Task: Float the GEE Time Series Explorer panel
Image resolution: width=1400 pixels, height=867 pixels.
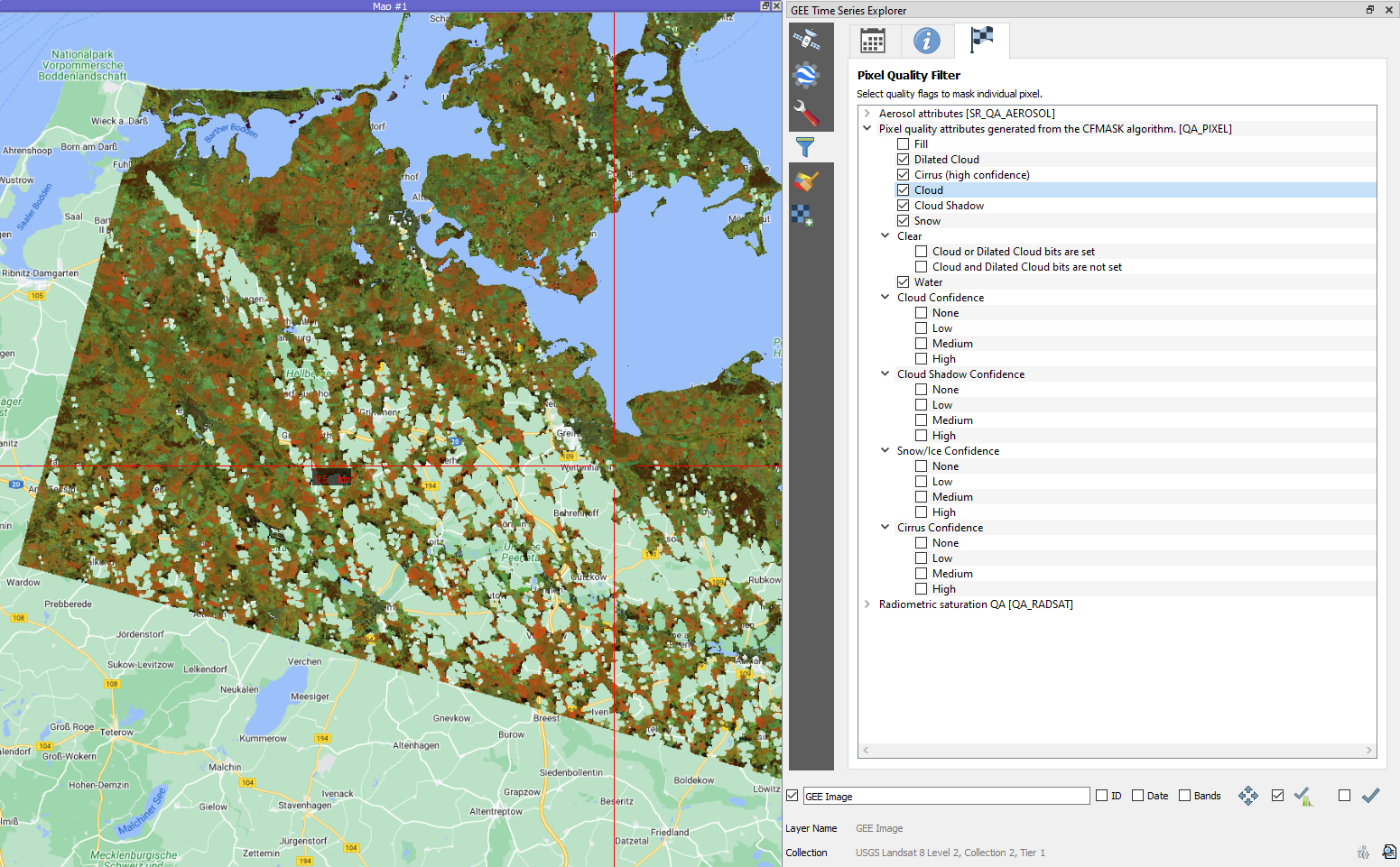Action: pyautogui.click(x=1370, y=10)
